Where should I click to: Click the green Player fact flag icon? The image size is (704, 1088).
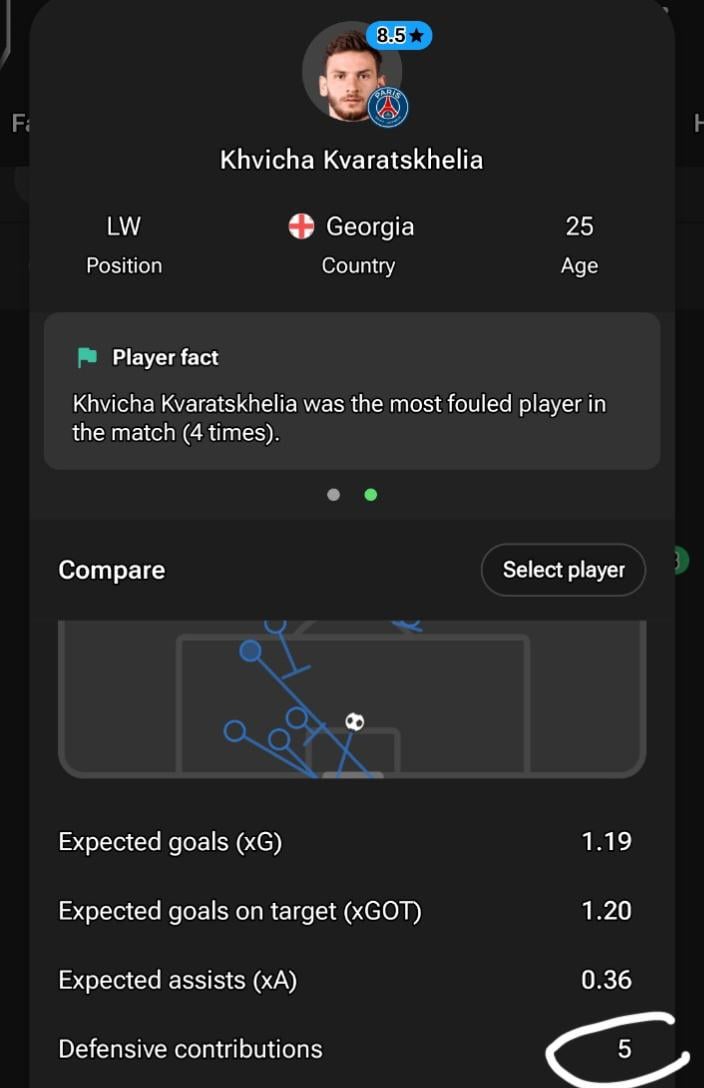[x=87, y=358]
